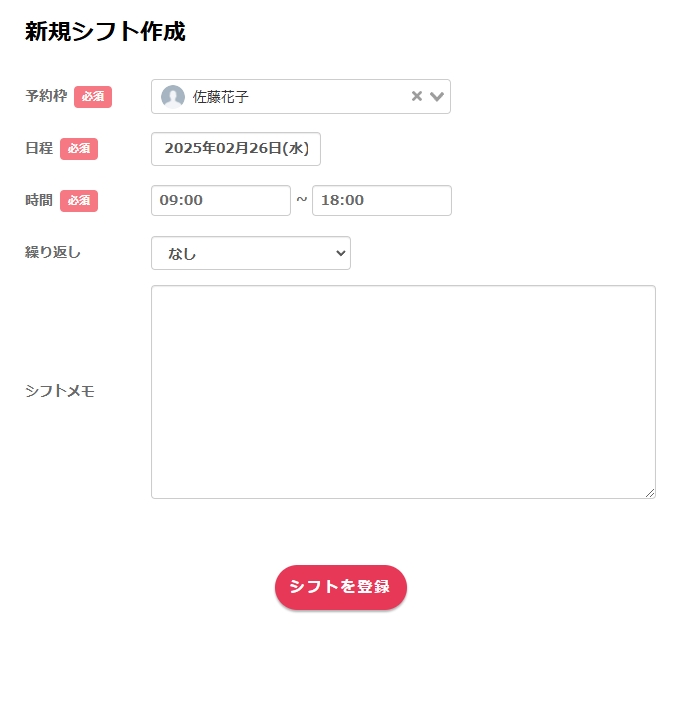
Task: Click the 繰り返し field label
Action: pyautogui.click(x=53, y=252)
